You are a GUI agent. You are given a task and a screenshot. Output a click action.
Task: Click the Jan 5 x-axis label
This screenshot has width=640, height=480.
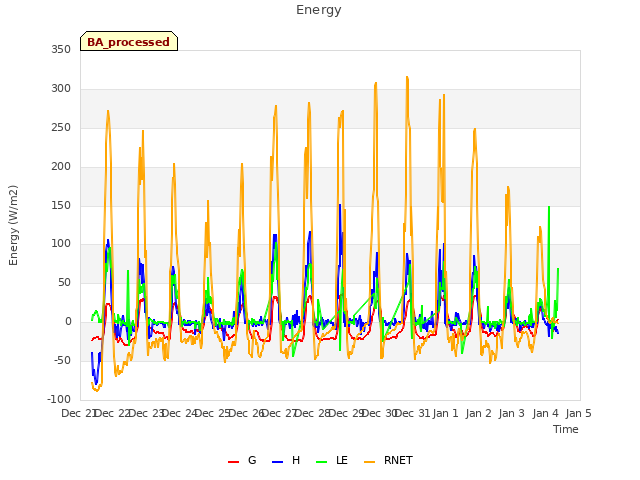[579, 413]
